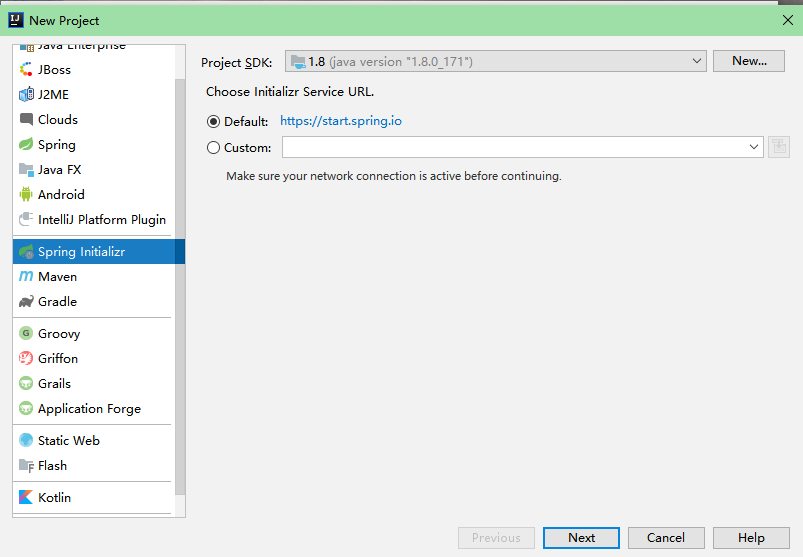The height and width of the screenshot is (557, 803).
Task: Click the Flash folder icon
Action: click(26, 465)
